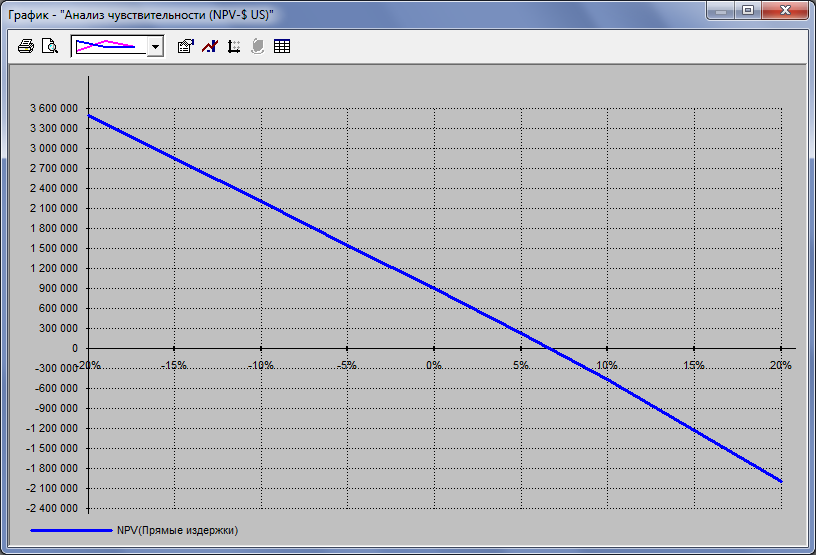Click y-axis label 900 000
This screenshot has height=555, width=816.
tap(57, 288)
